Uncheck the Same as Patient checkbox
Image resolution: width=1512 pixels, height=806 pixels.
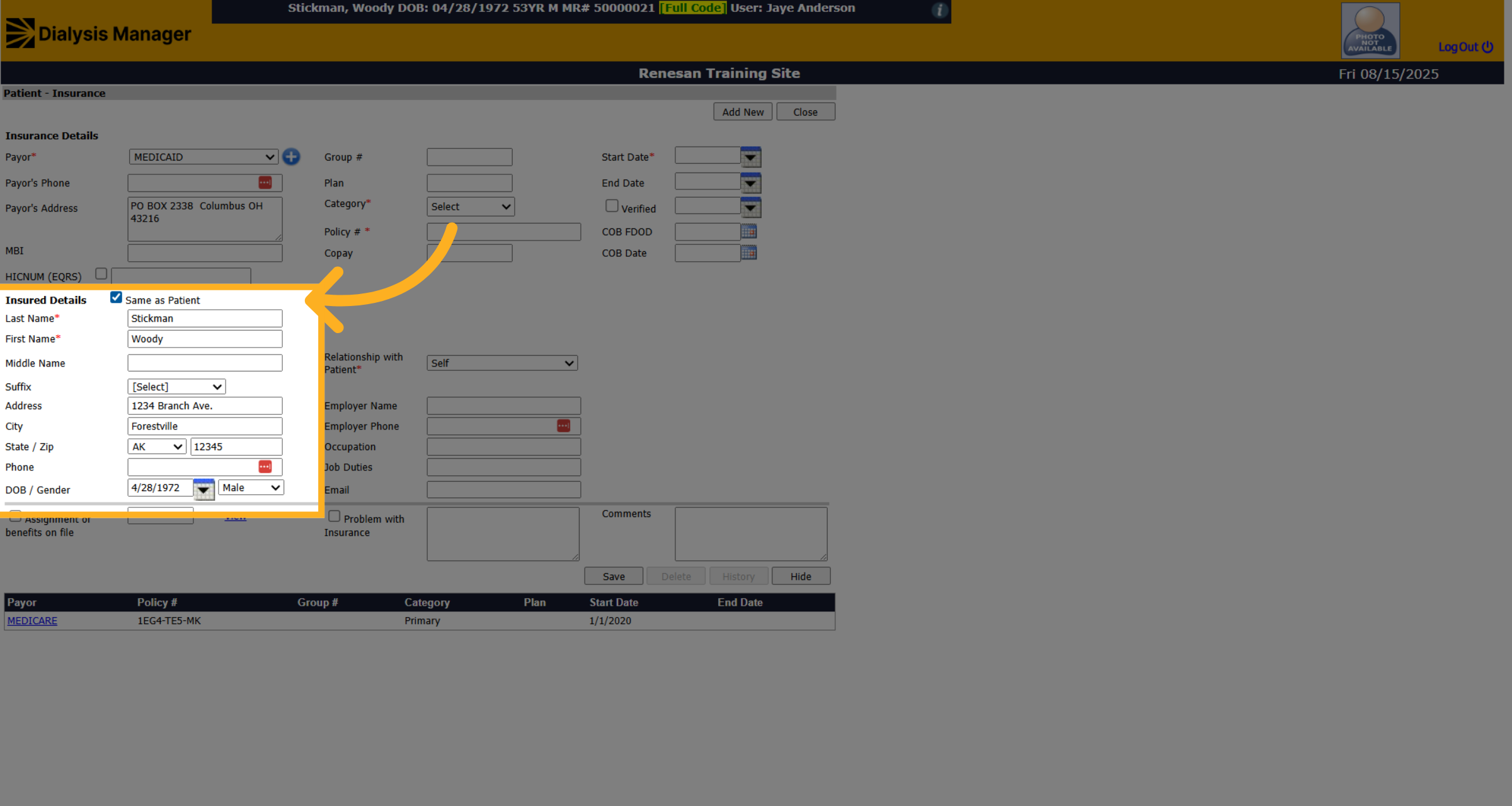116,297
